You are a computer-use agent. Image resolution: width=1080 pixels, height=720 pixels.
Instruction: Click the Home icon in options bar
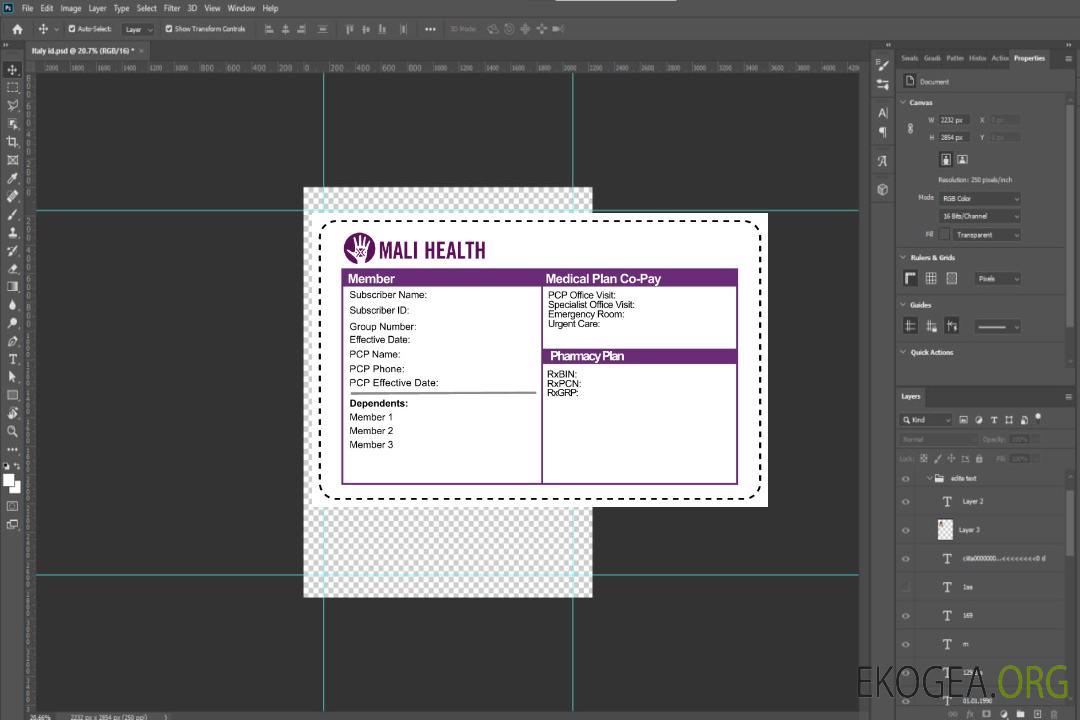[17, 29]
